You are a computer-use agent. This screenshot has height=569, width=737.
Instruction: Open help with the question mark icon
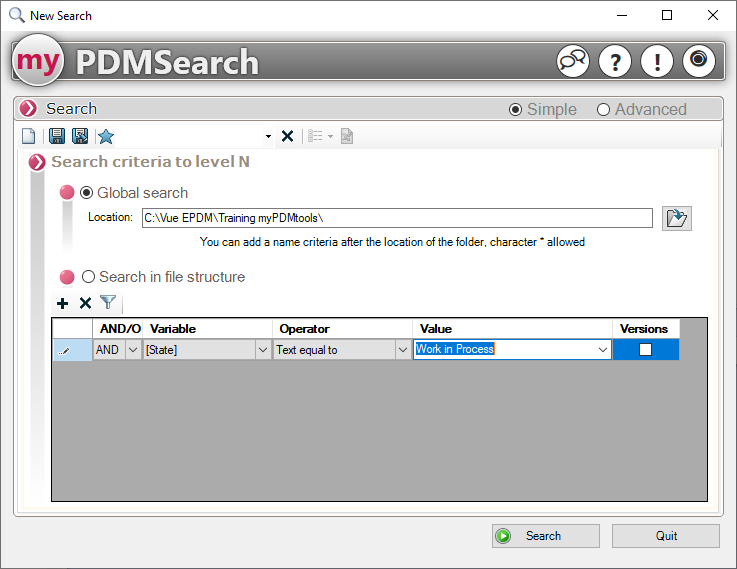[615, 62]
